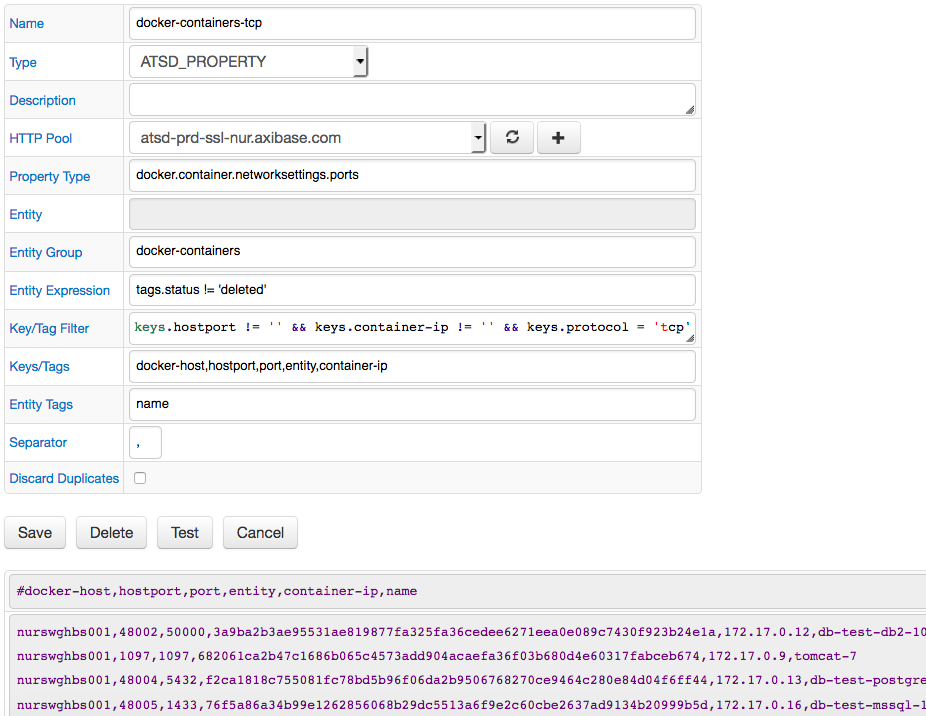Viewport: 926px width, 716px height.
Task: Click the Property Type label link
Action: point(50,177)
